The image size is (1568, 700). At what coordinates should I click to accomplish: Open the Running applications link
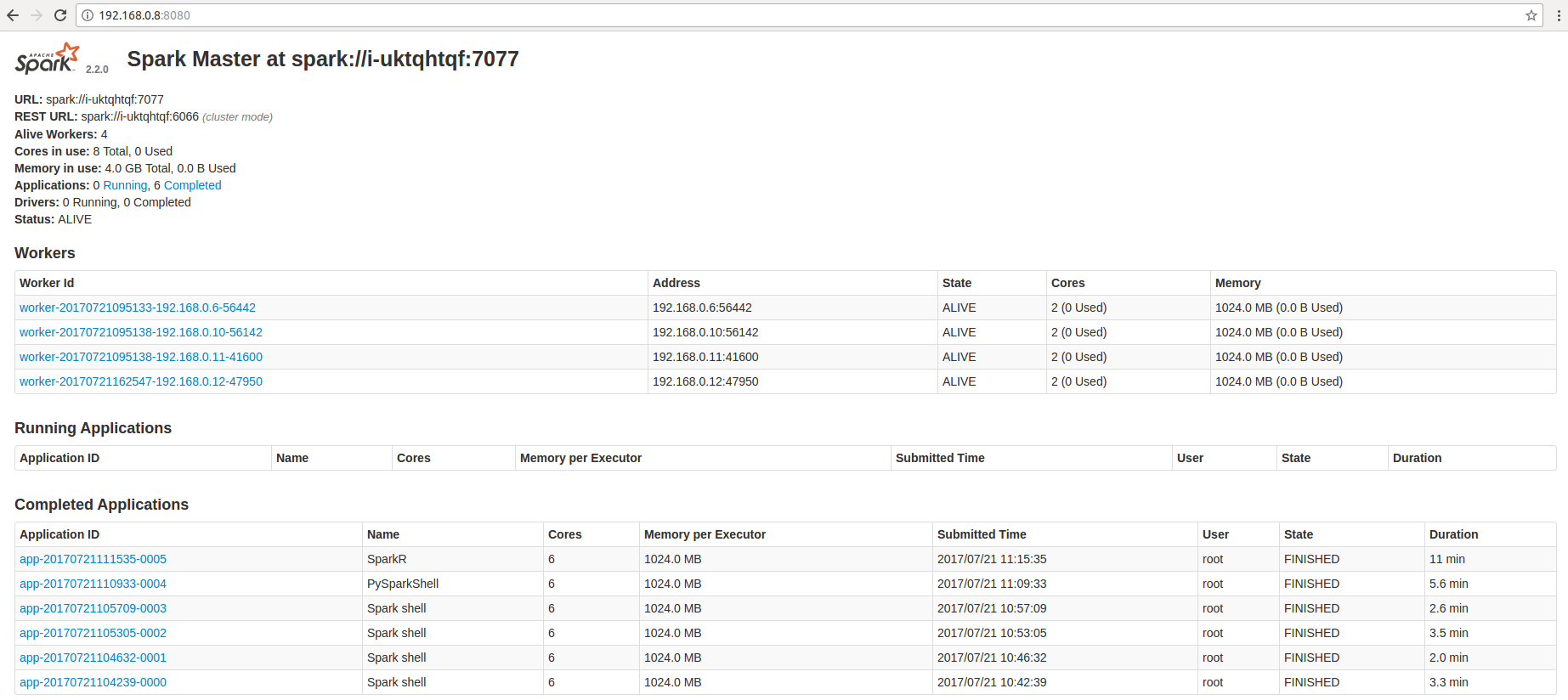(125, 185)
